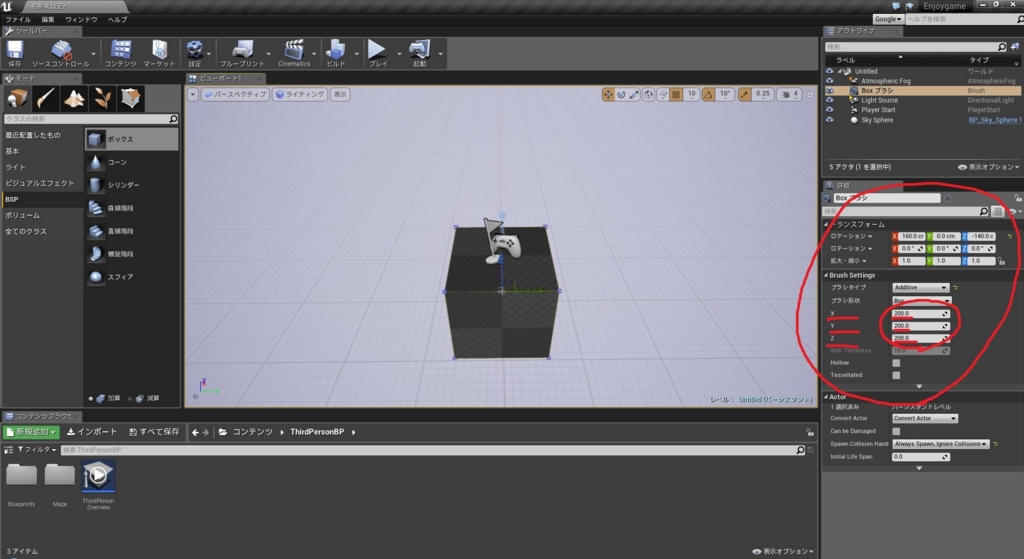Select the Geometry Editing mode icon
The width and height of the screenshot is (1024, 559).
coord(131,98)
